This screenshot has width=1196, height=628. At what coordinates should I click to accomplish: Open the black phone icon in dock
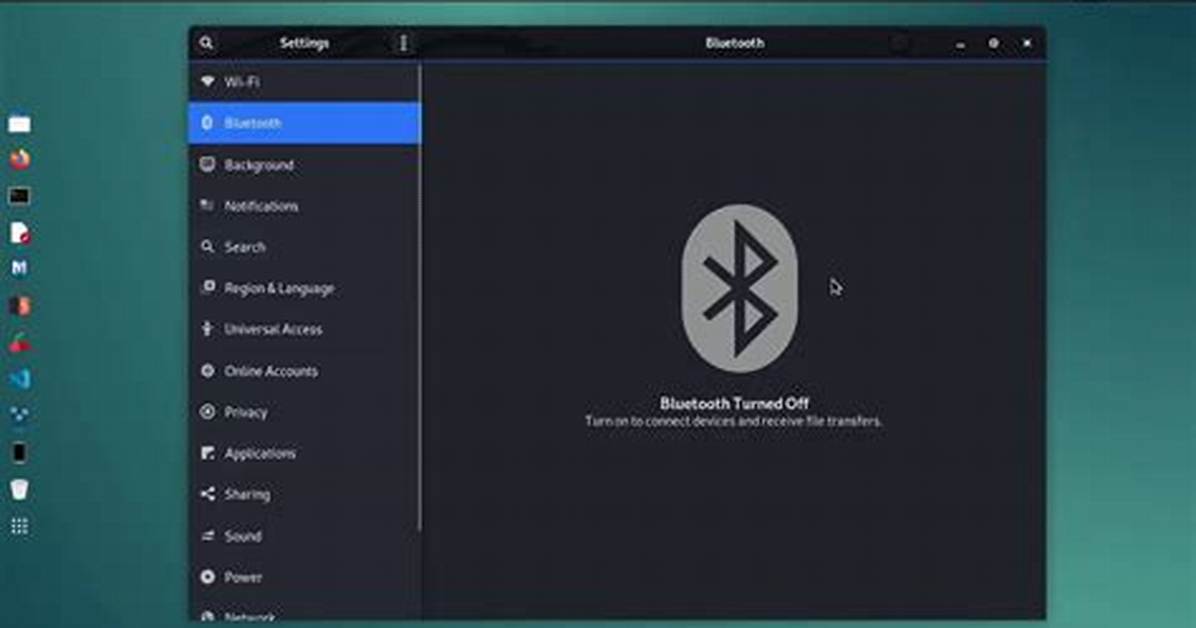pos(19,452)
